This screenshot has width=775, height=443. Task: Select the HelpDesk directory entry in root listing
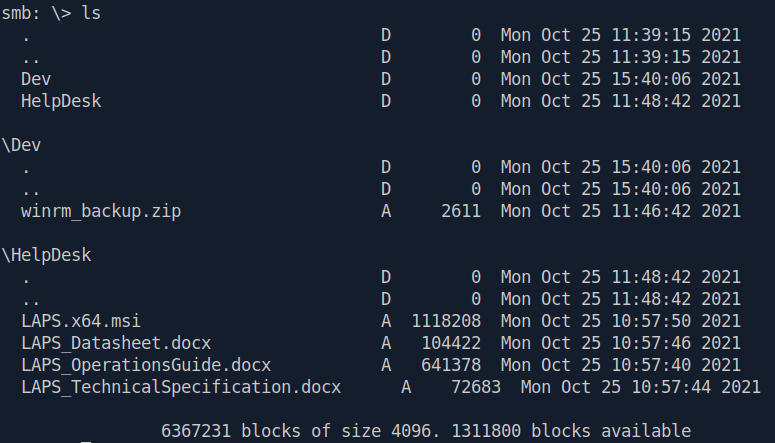click(x=61, y=101)
